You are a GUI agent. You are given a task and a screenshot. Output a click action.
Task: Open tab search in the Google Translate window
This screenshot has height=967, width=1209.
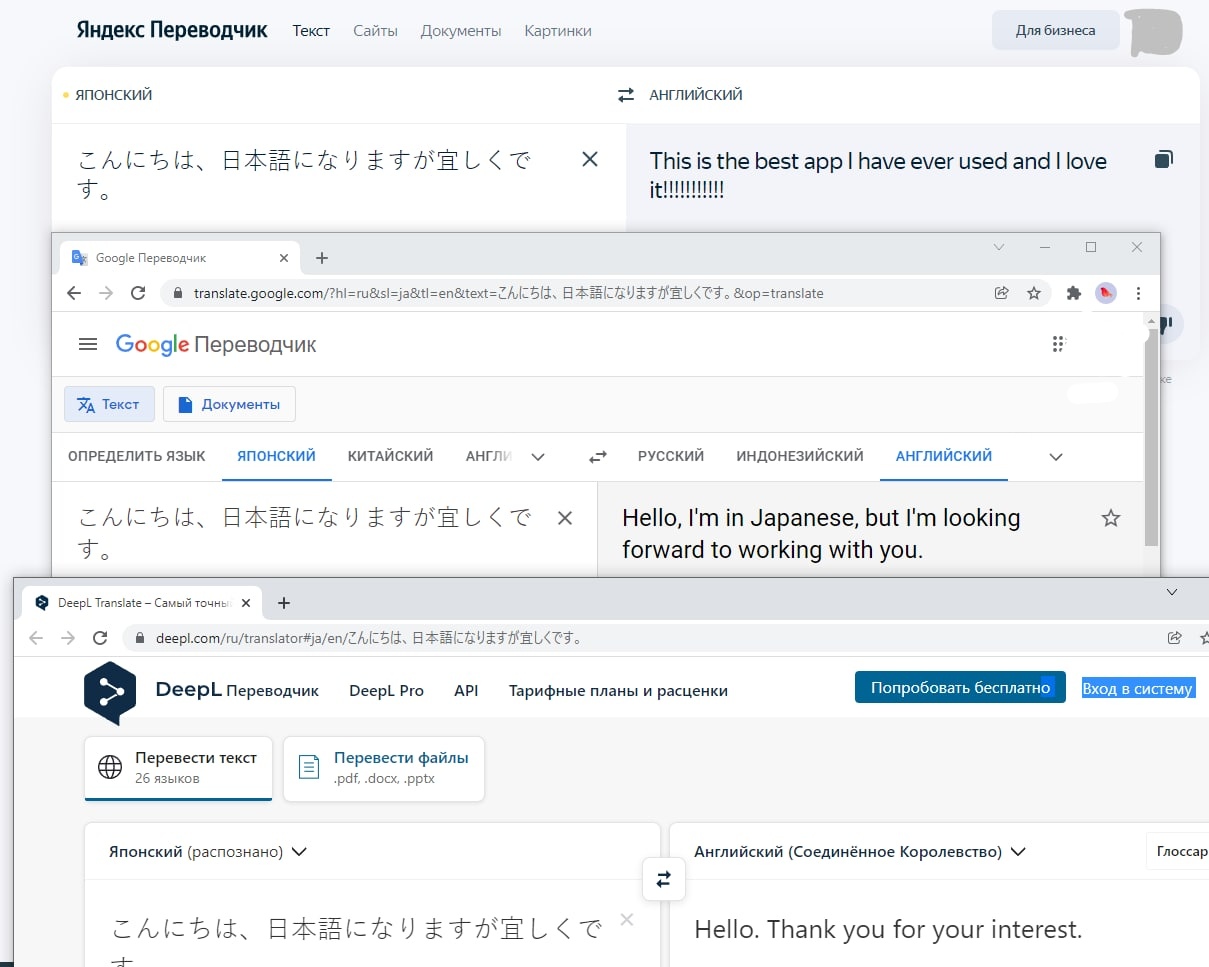coord(998,247)
